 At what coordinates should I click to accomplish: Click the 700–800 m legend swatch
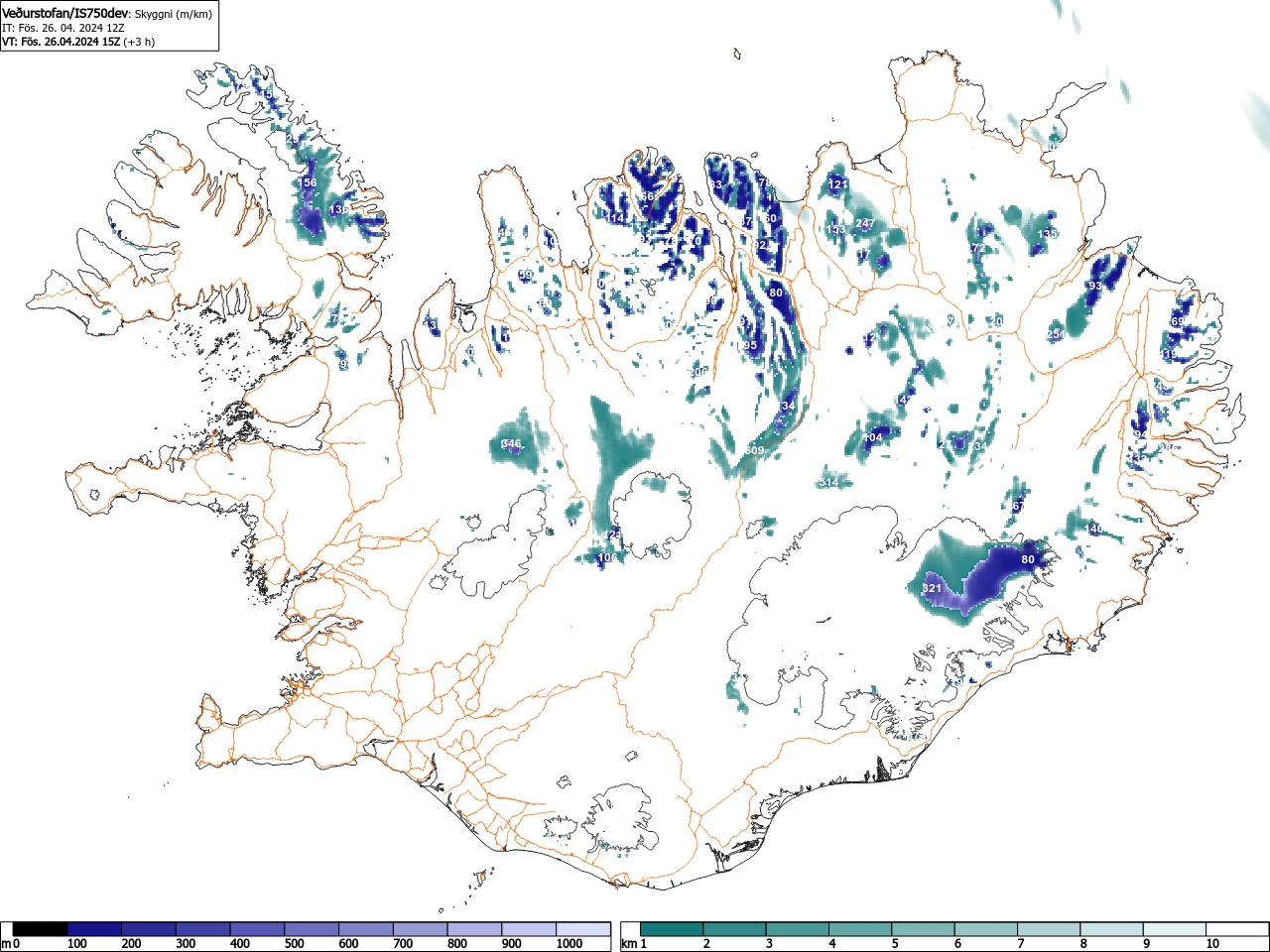coord(421,929)
